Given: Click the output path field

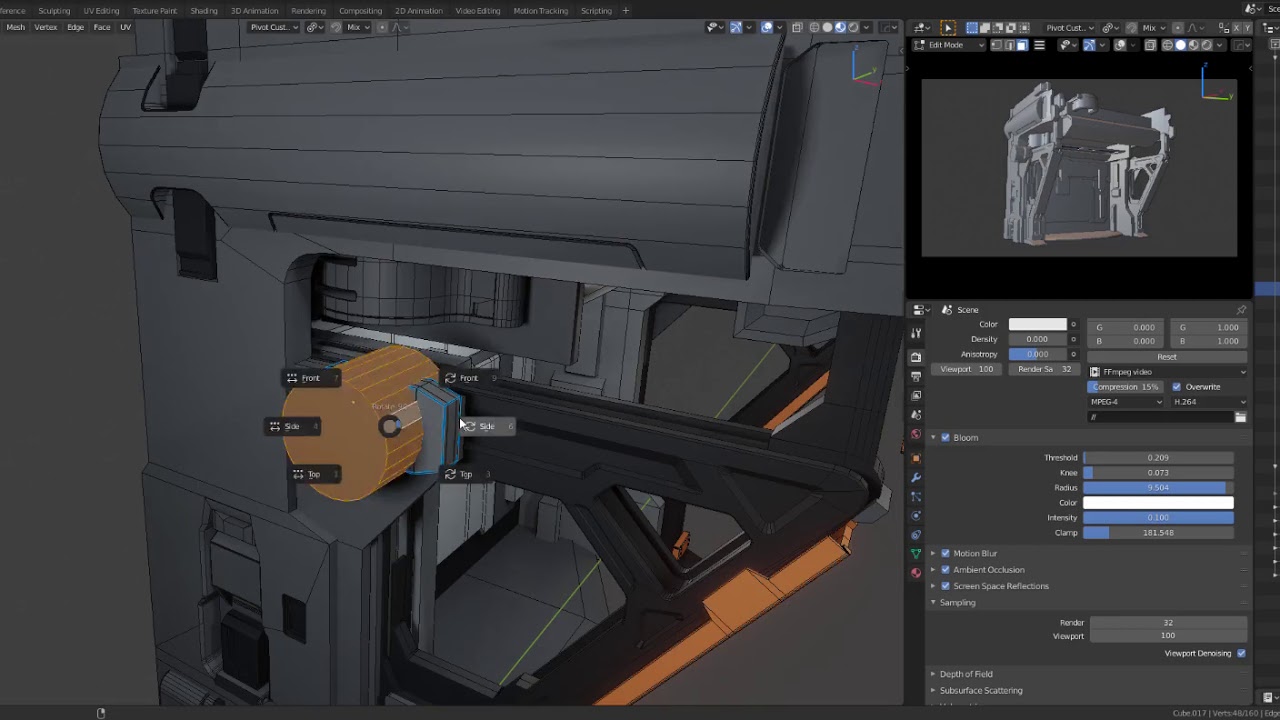Looking at the screenshot, I should (1160, 417).
